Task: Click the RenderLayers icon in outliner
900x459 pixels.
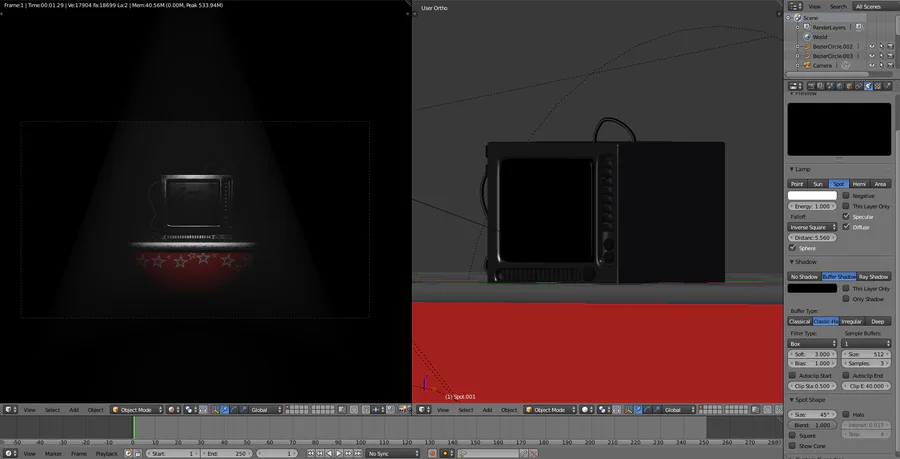Action: pos(807,27)
